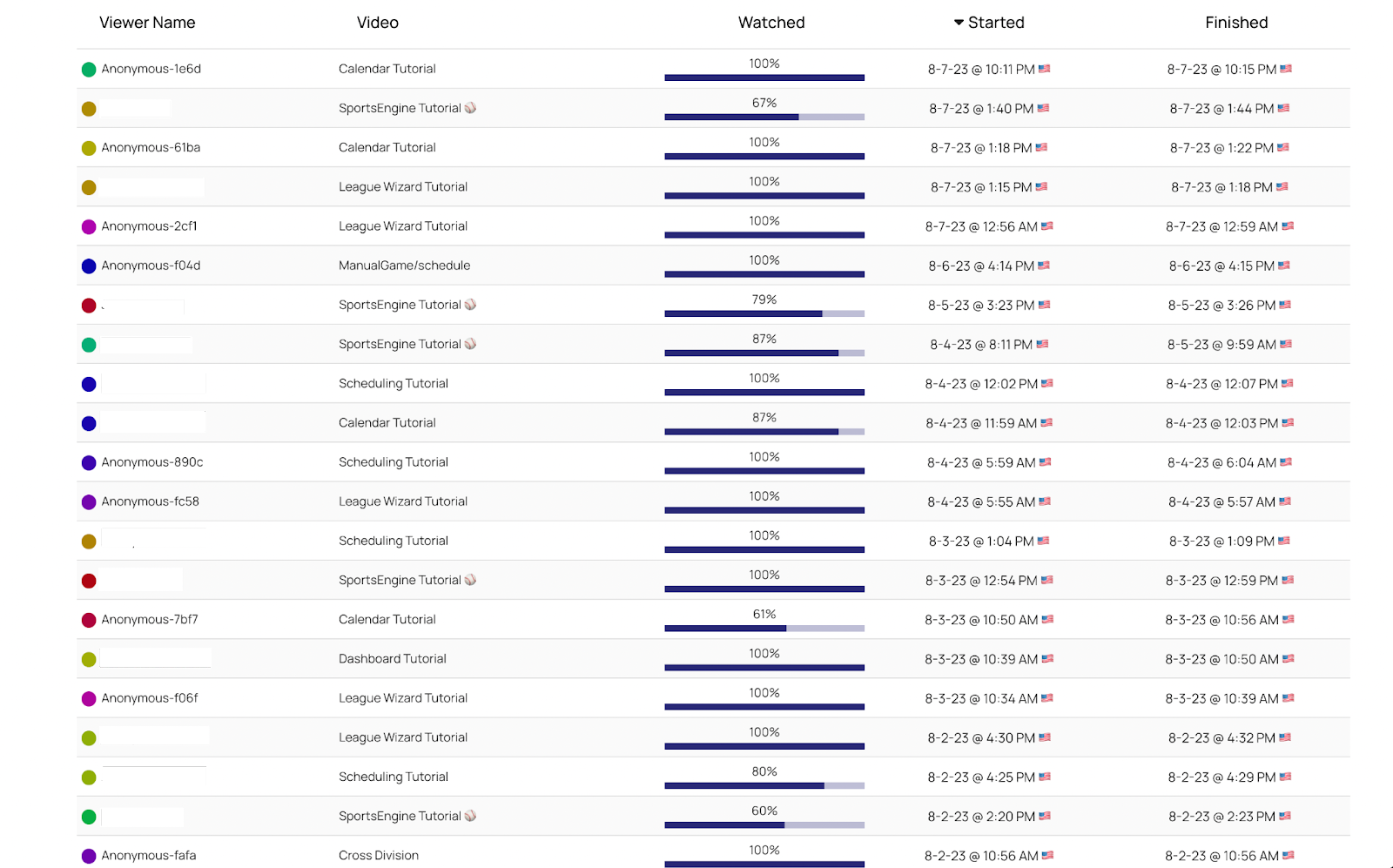The width and height of the screenshot is (1393, 868).
Task: Click the red dot icon next to Anonymous-7bf7
Action: (88, 619)
